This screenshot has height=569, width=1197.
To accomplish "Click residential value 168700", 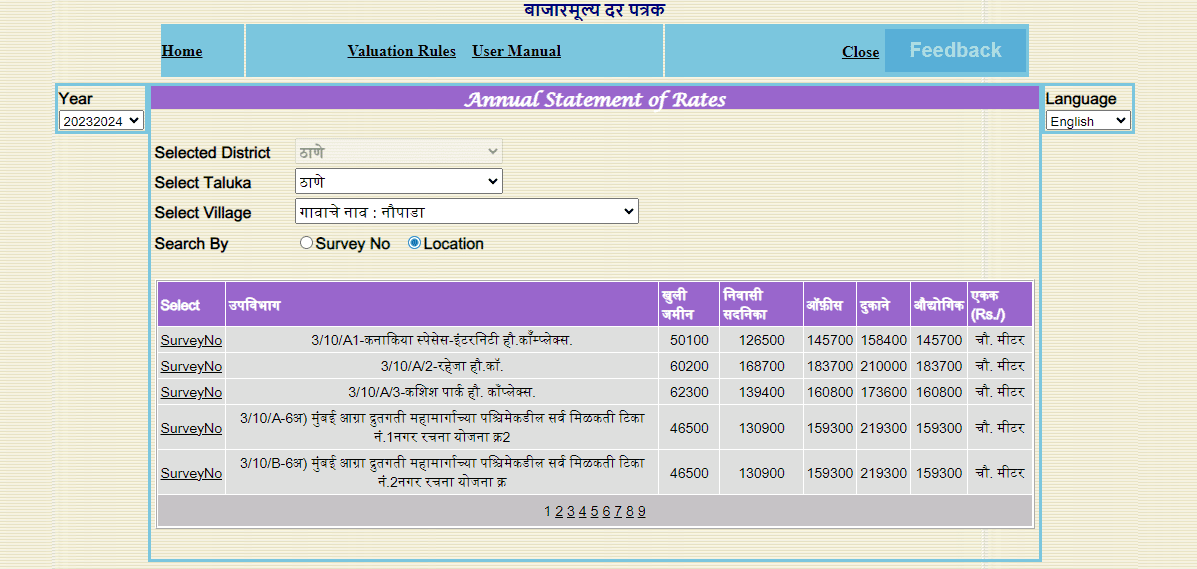I will point(761,366).
